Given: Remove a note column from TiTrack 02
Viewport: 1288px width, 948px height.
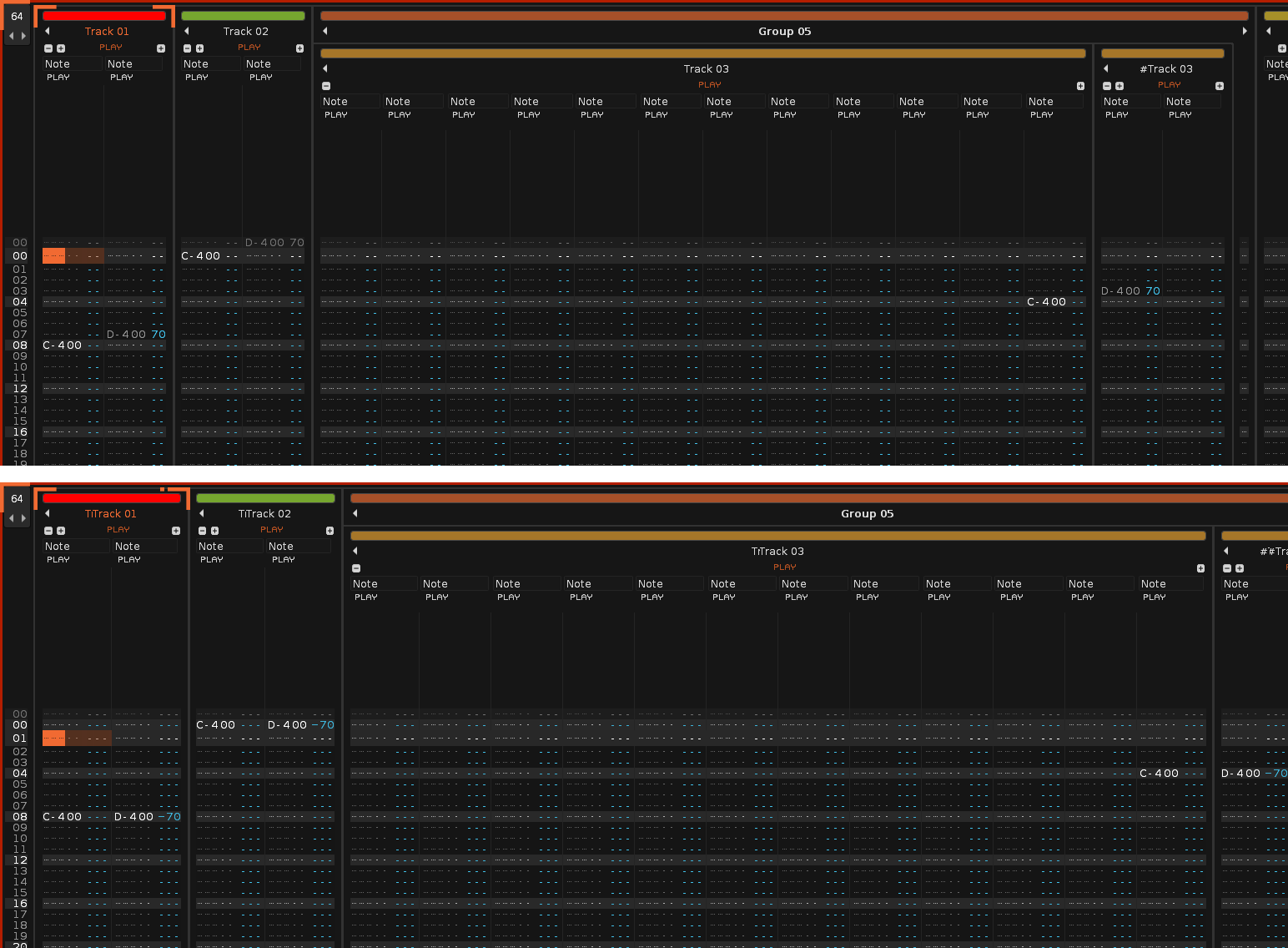Looking at the screenshot, I should coord(202,531).
